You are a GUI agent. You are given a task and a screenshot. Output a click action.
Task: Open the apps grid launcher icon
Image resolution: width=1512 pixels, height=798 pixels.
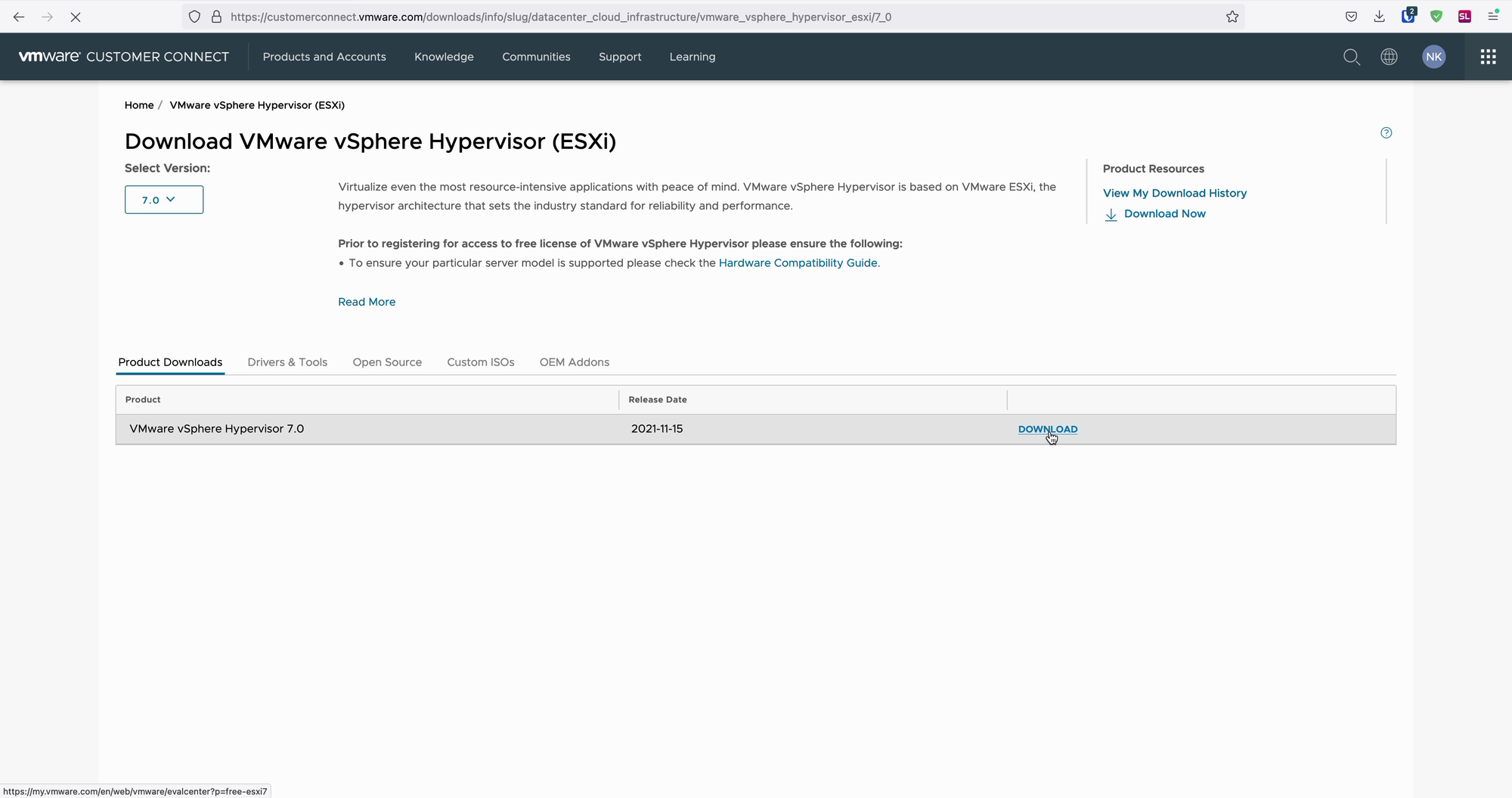(x=1488, y=57)
